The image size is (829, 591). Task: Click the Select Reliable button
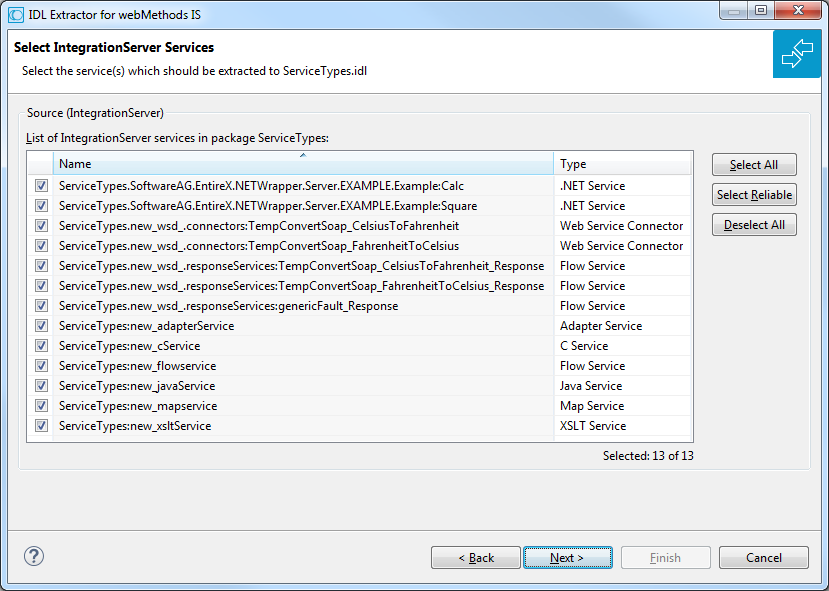[x=754, y=195]
